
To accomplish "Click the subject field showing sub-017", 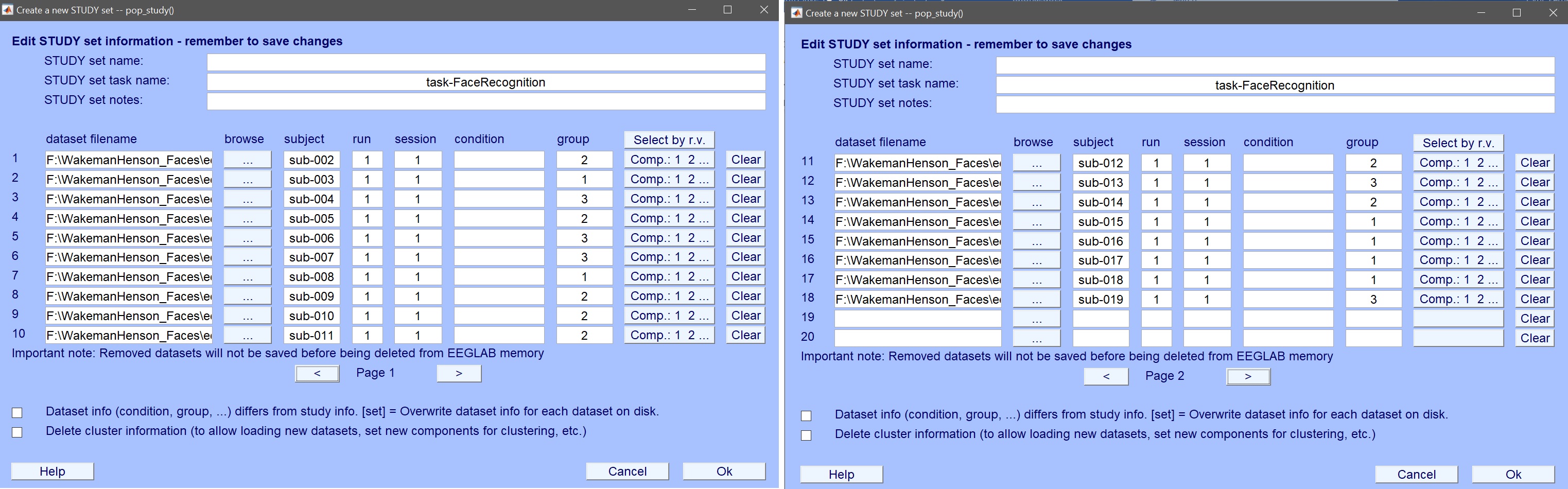I will click(x=1101, y=260).
